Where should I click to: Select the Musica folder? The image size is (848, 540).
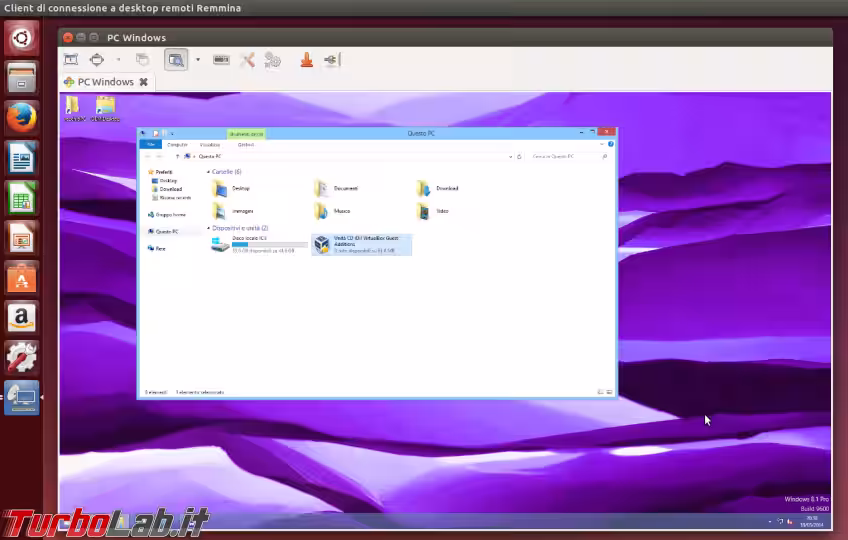(x=333, y=211)
